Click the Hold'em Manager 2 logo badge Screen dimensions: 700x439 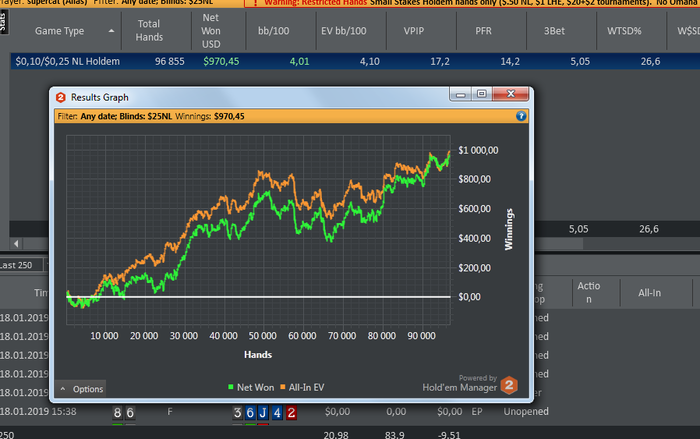tap(509, 385)
